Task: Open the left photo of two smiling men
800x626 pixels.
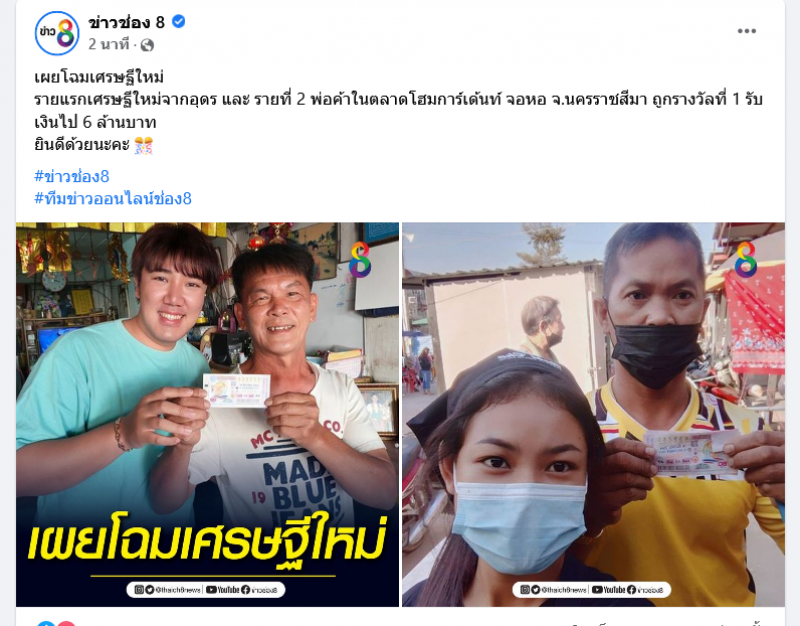Action: [x=207, y=414]
